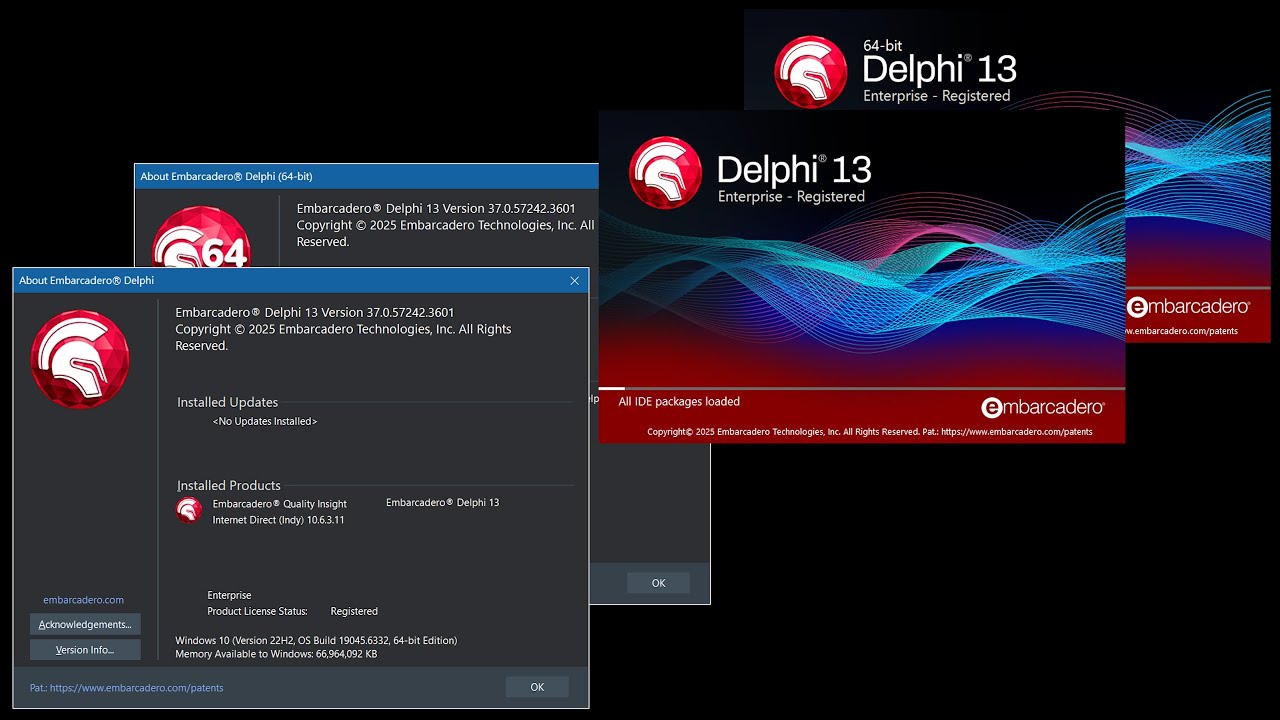1280x720 pixels.
Task: Click the 'Installed Updates' heading
Action: pyautogui.click(x=228, y=402)
